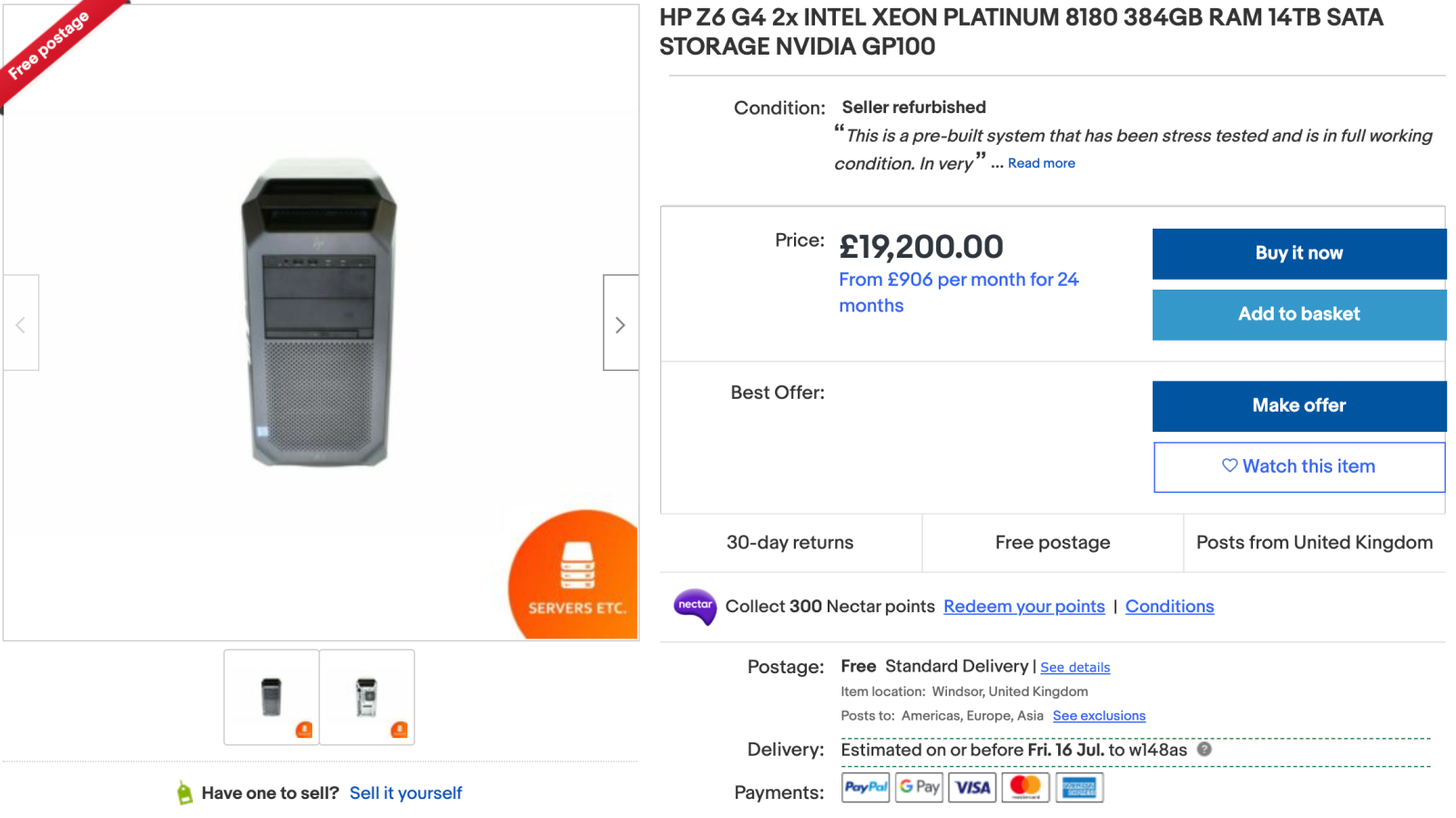Click the Make offer button

pyautogui.click(x=1298, y=405)
